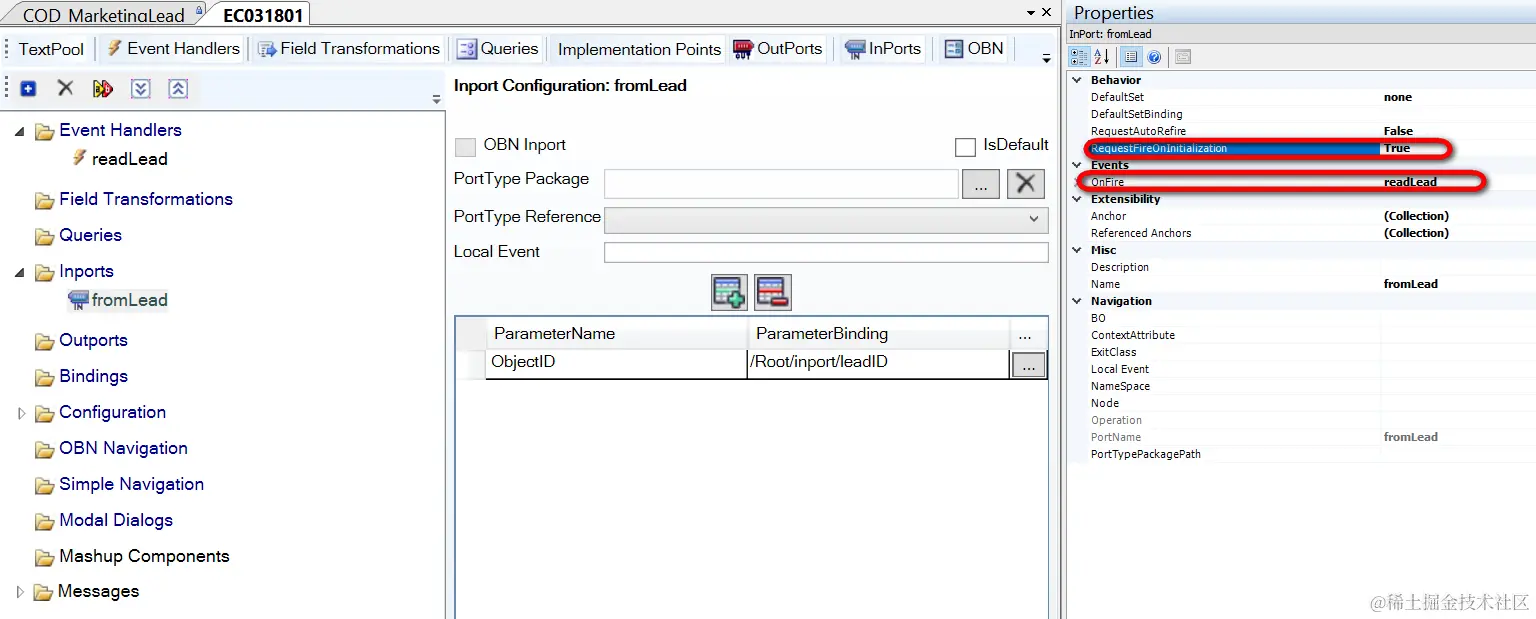Click the RequestAutoRefire False value

(x=1398, y=131)
